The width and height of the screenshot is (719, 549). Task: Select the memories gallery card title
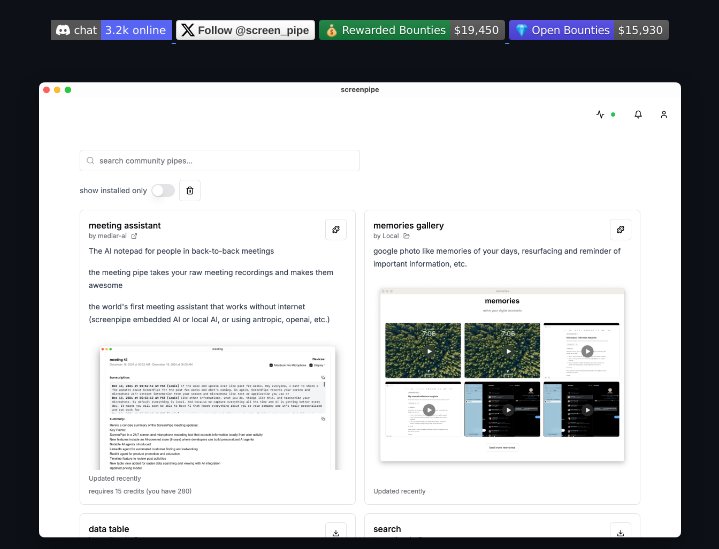tap(408, 225)
